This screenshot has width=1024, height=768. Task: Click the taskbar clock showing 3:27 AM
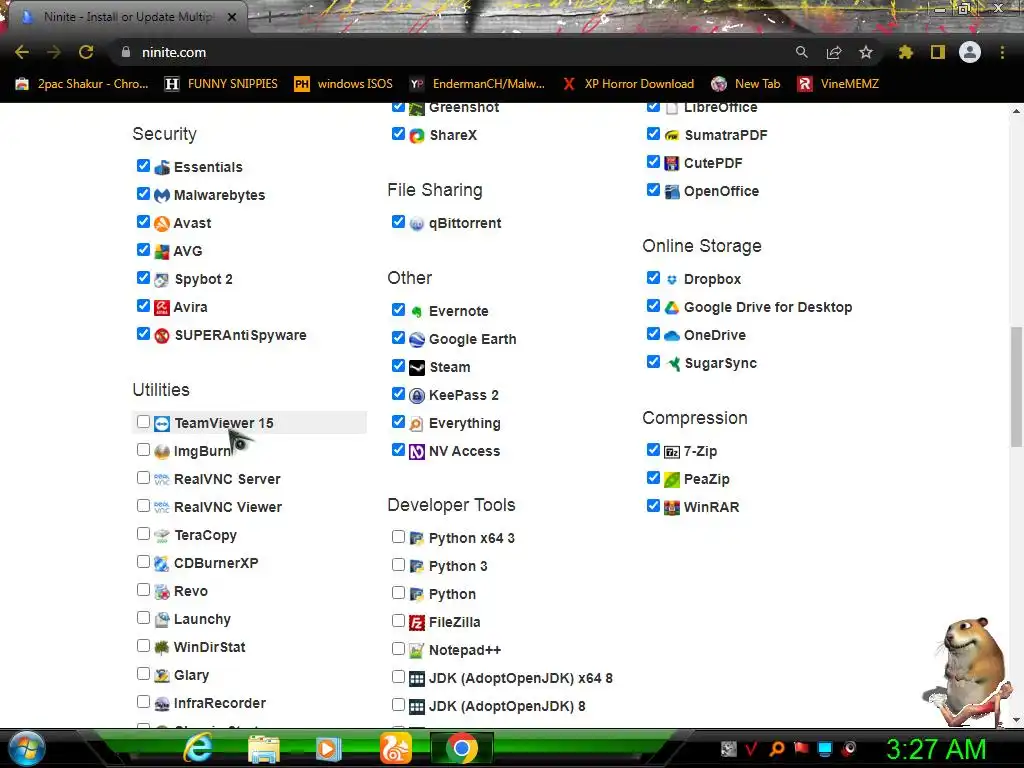tap(936, 749)
